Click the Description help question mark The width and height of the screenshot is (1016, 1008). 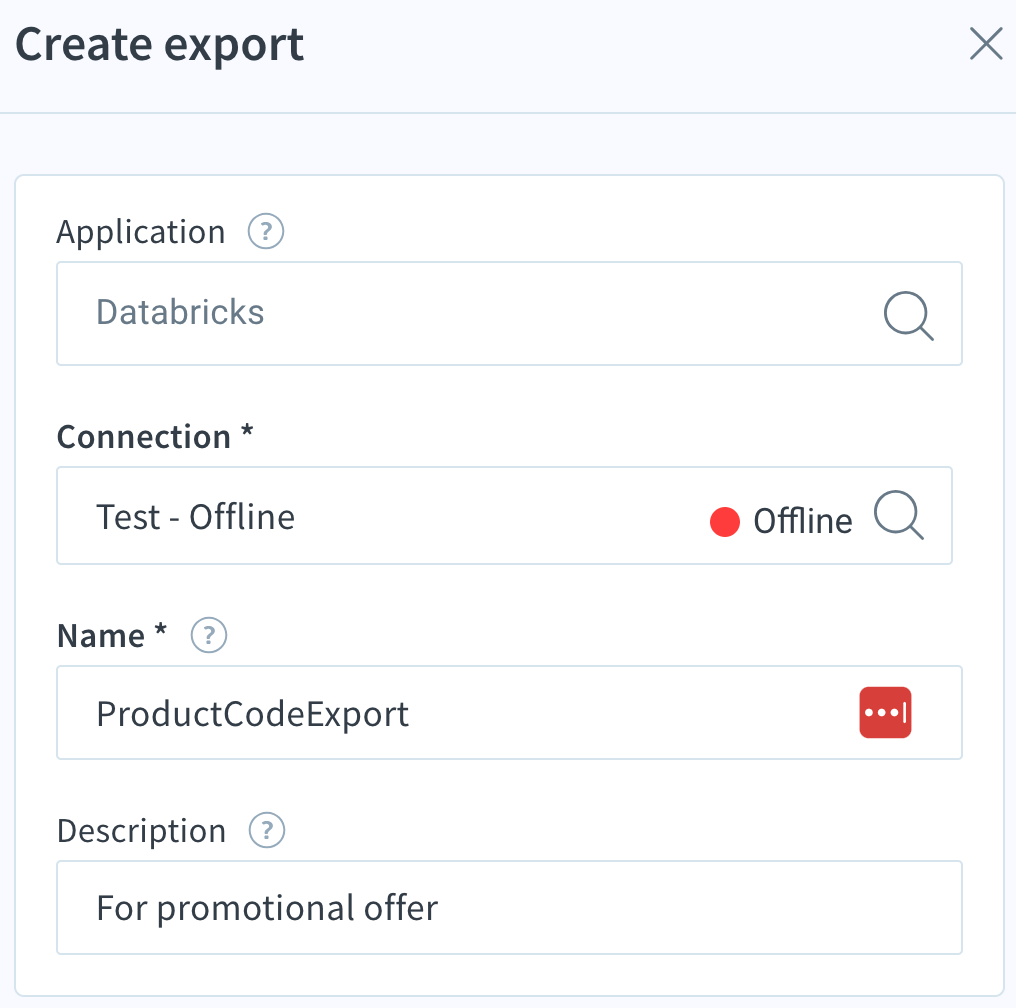pos(265,830)
